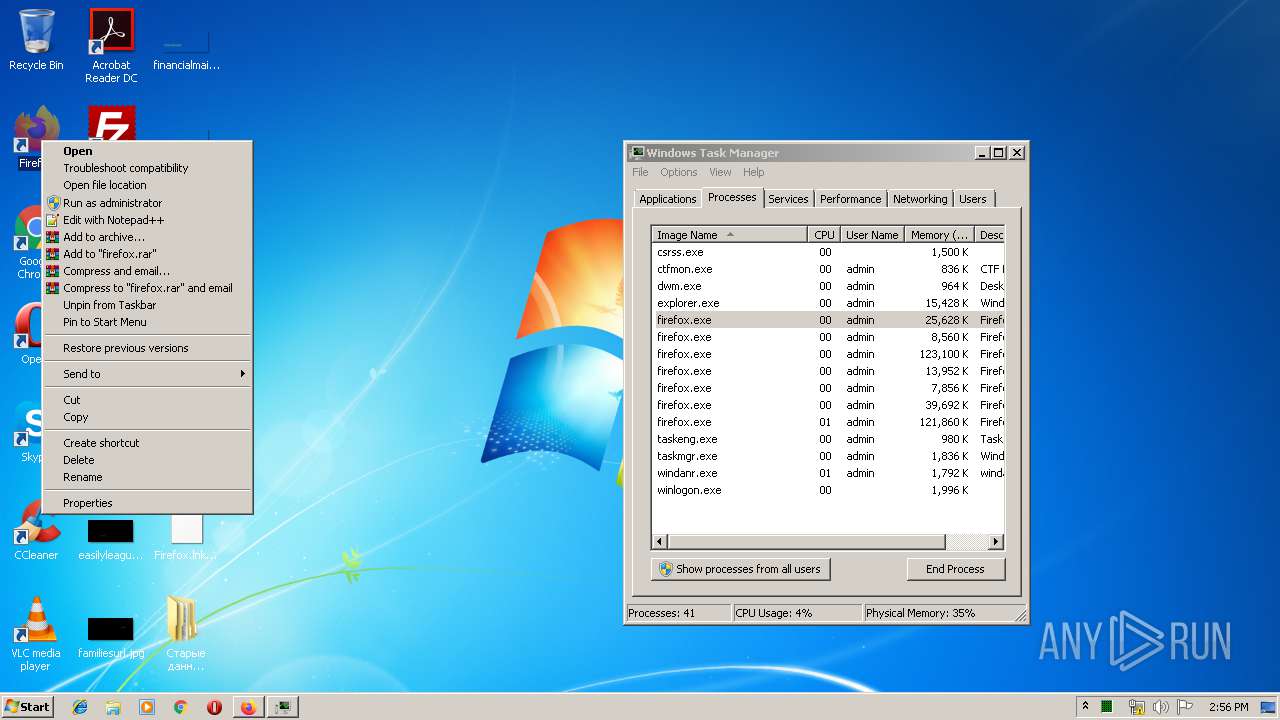Choose Troubleshoot compatibility menu entry
Image resolution: width=1280 pixels, height=720 pixels.
click(147, 168)
